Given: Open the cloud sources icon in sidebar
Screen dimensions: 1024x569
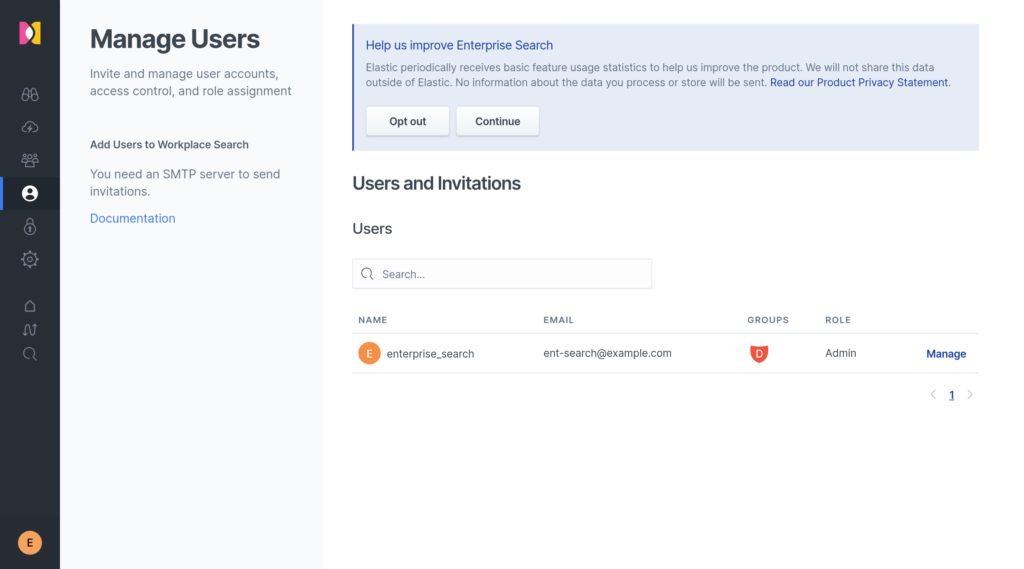Looking at the screenshot, I should pos(30,127).
